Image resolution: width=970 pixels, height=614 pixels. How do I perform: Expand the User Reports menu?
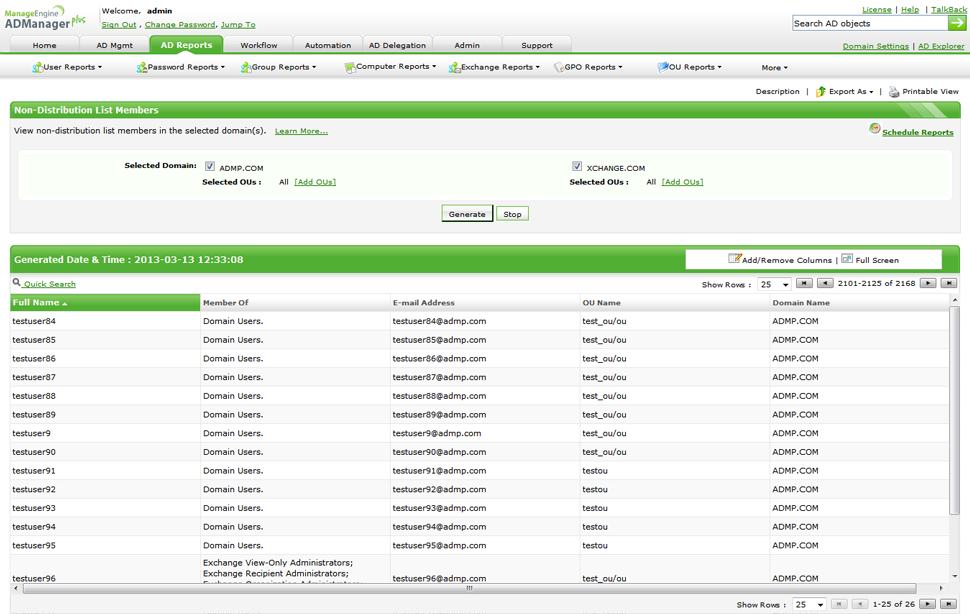68,67
